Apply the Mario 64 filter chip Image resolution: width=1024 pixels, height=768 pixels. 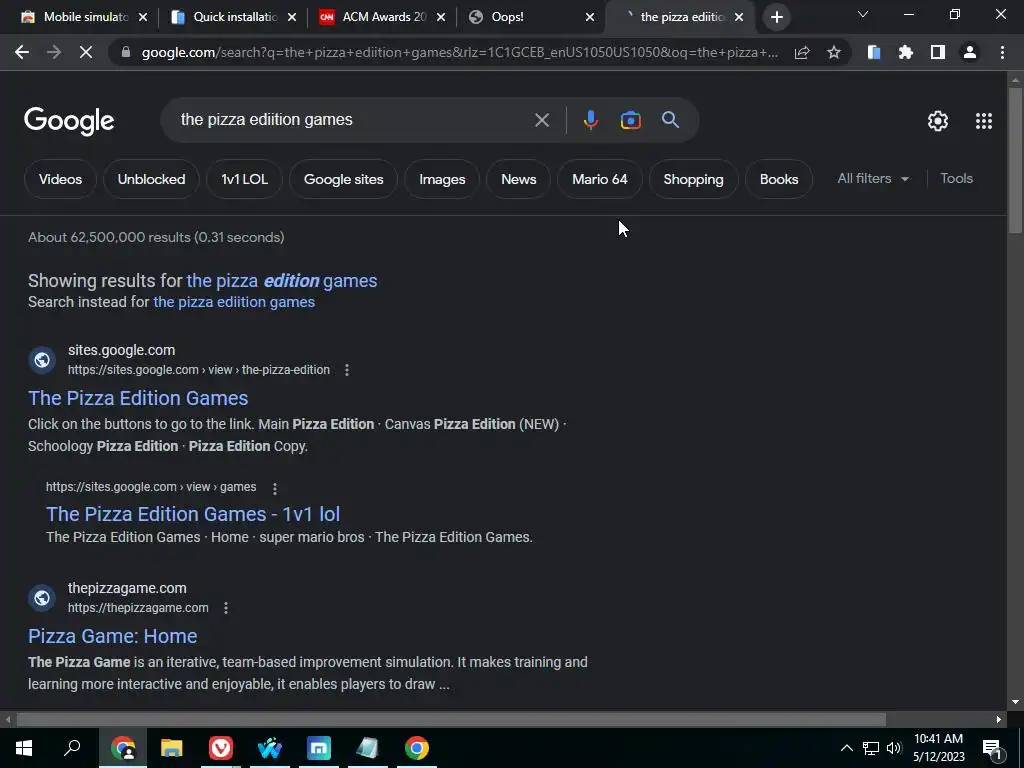tap(600, 179)
